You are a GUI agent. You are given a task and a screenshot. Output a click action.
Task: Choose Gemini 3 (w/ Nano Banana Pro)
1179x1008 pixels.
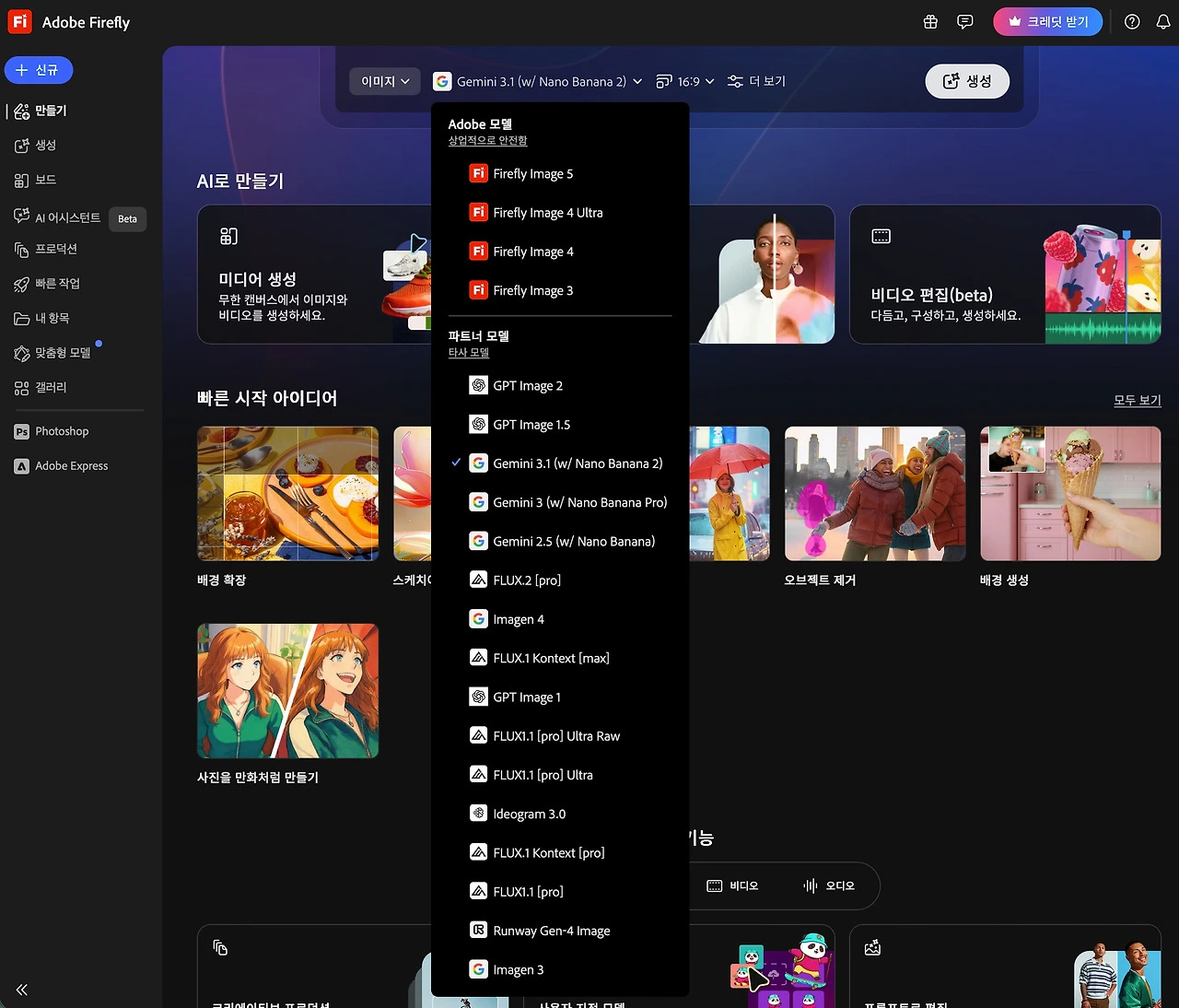coord(560,502)
